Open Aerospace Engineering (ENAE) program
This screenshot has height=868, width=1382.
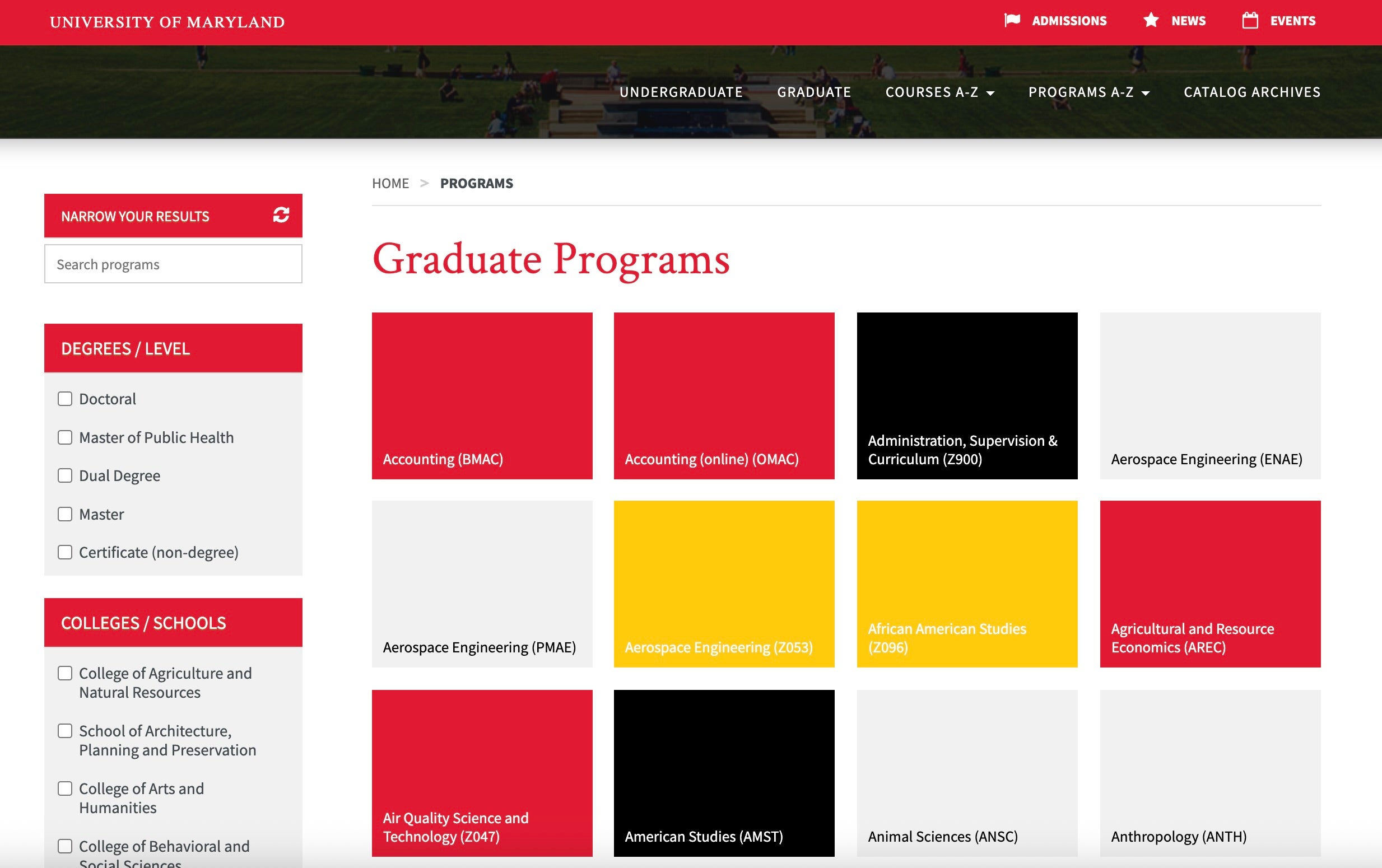click(x=1210, y=394)
